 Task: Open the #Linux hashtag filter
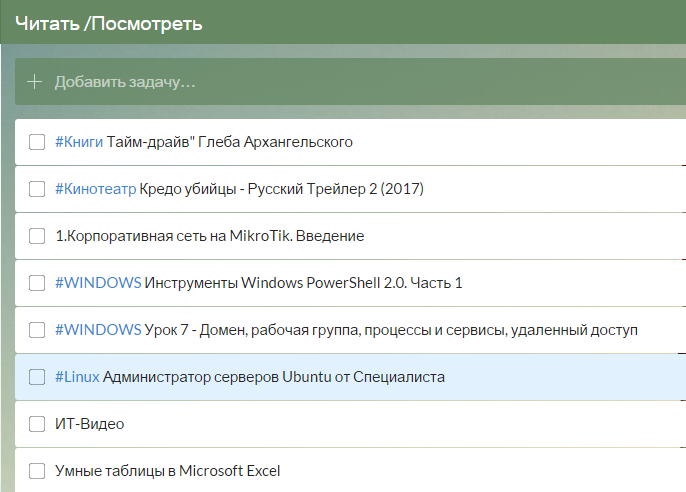pos(77,377)
